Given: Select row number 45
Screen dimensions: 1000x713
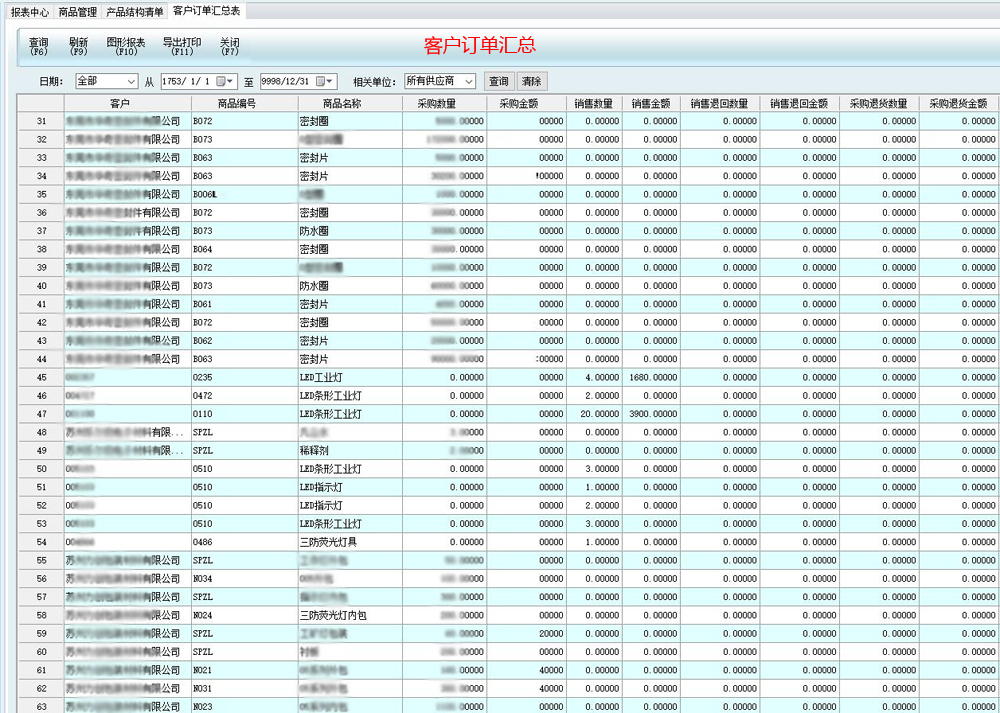Looking at the screenshot, I should (41, 378).
